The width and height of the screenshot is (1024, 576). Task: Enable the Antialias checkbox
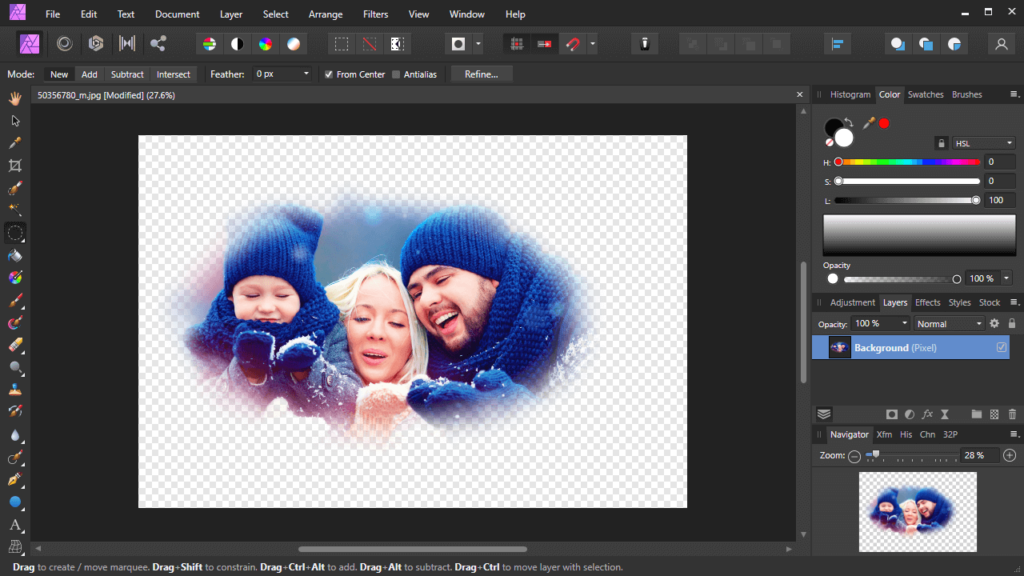pos(398,74)
